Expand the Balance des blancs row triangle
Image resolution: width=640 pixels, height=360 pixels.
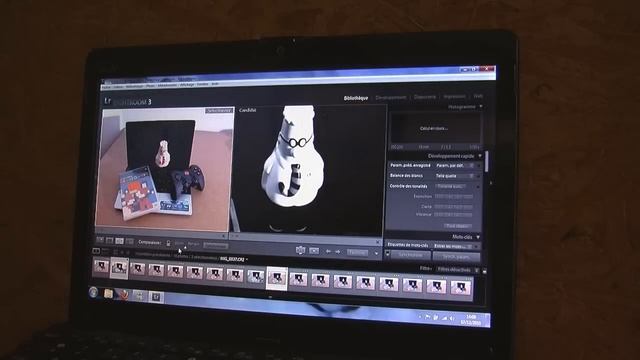[479, 176]
